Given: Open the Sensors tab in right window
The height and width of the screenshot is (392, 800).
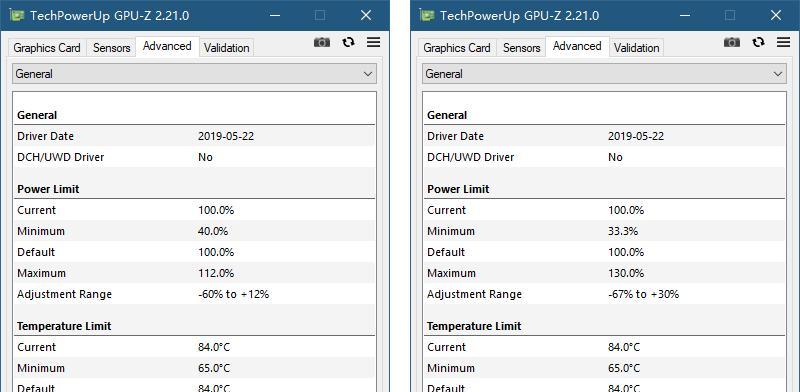Looking at the screenshot, I should (x=521, y=48).
